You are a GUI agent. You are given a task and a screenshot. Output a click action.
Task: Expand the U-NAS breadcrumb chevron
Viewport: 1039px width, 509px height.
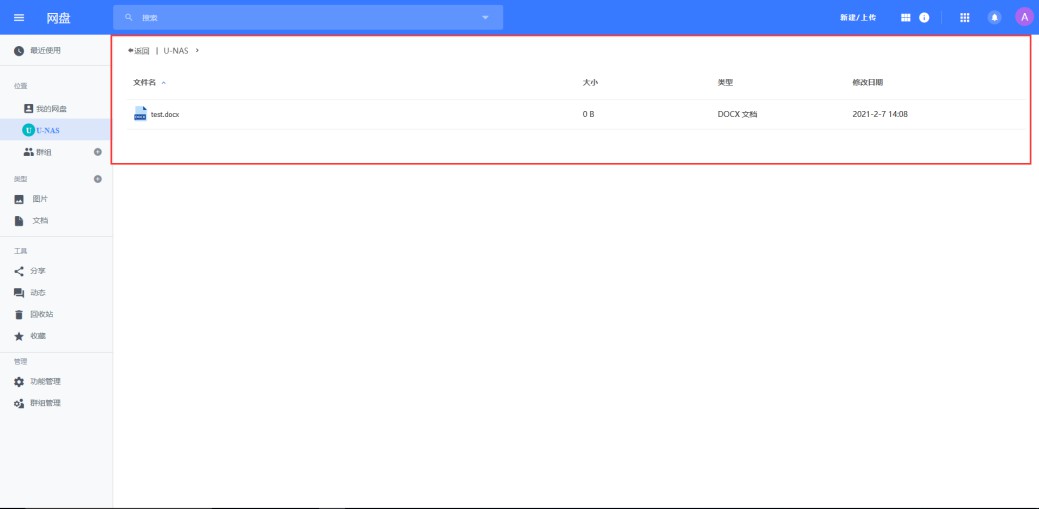(x=197, y=50)
